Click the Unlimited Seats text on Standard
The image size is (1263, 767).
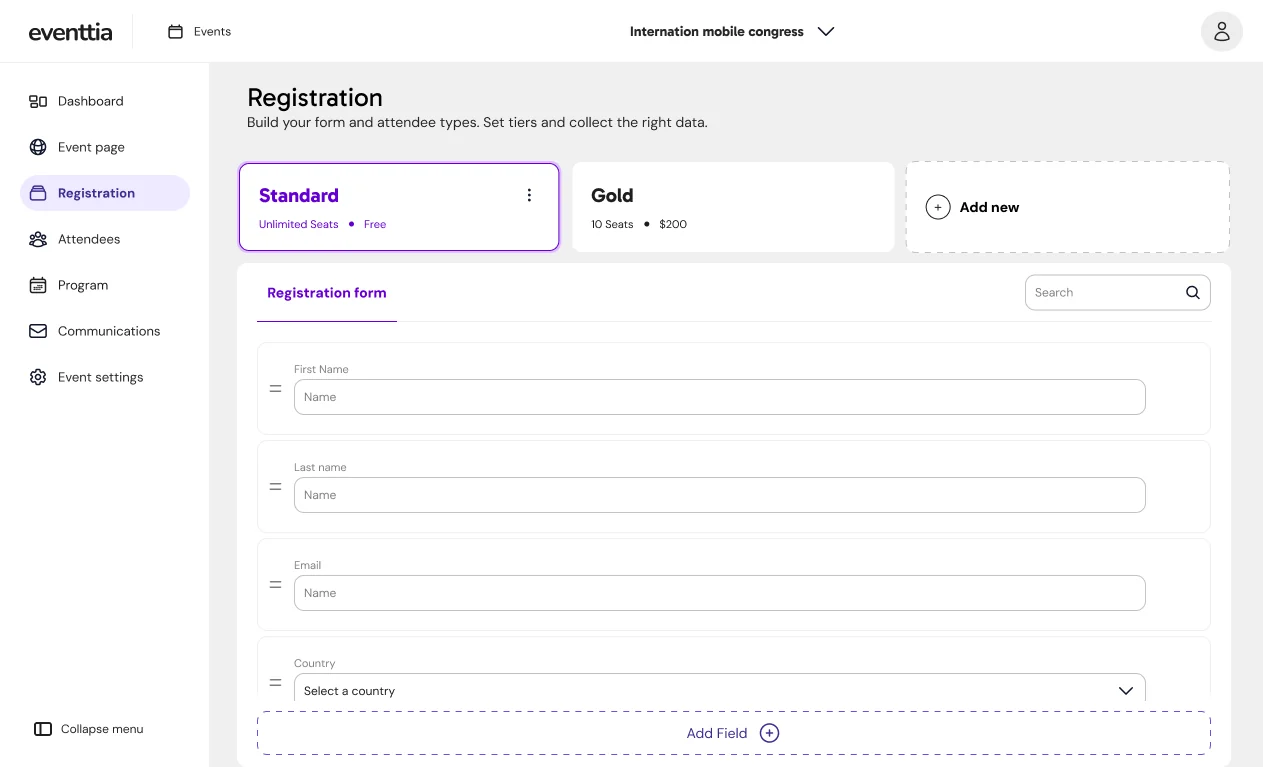pyautogui.click(x=299, y=224)
